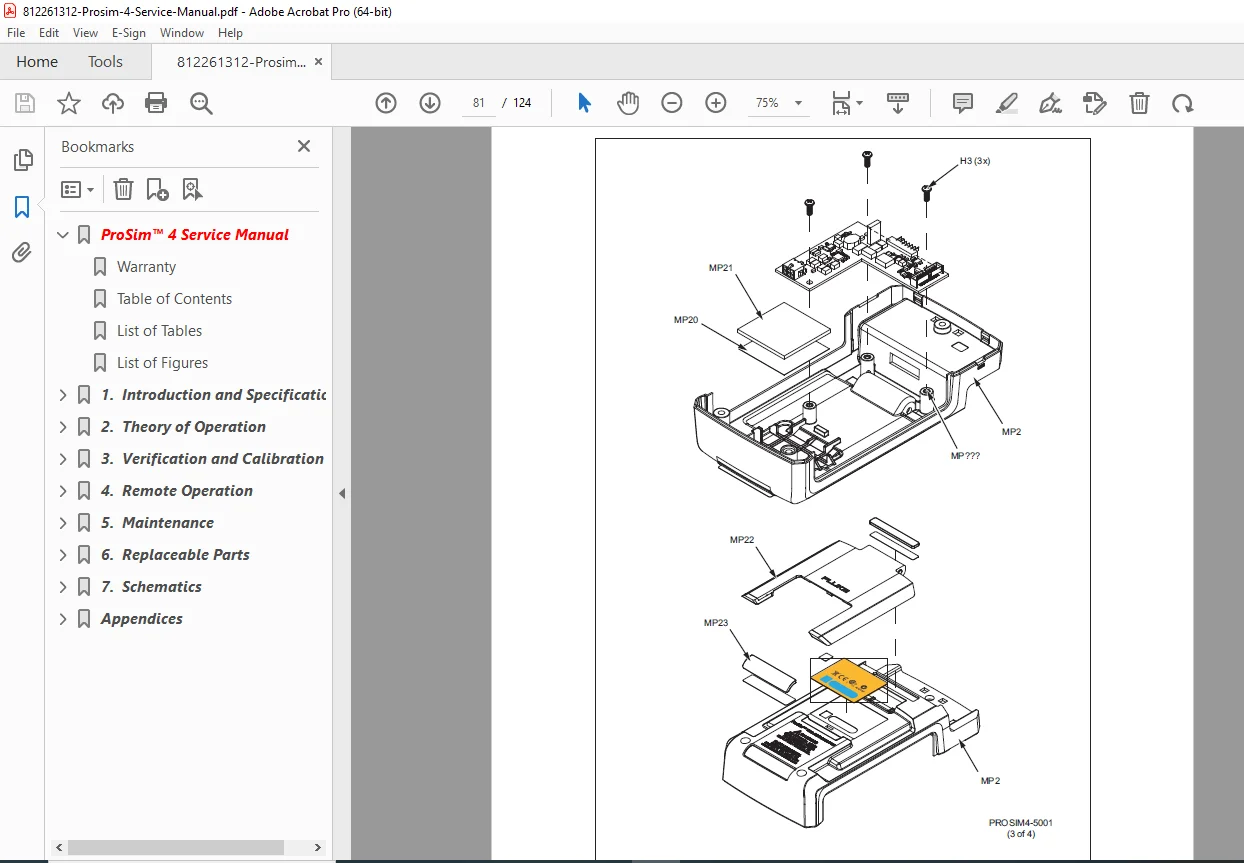Image resolution: width=1244 pixels, height=863 pixels.
Task: Open the Edit menu
Action: pos(48,33)
